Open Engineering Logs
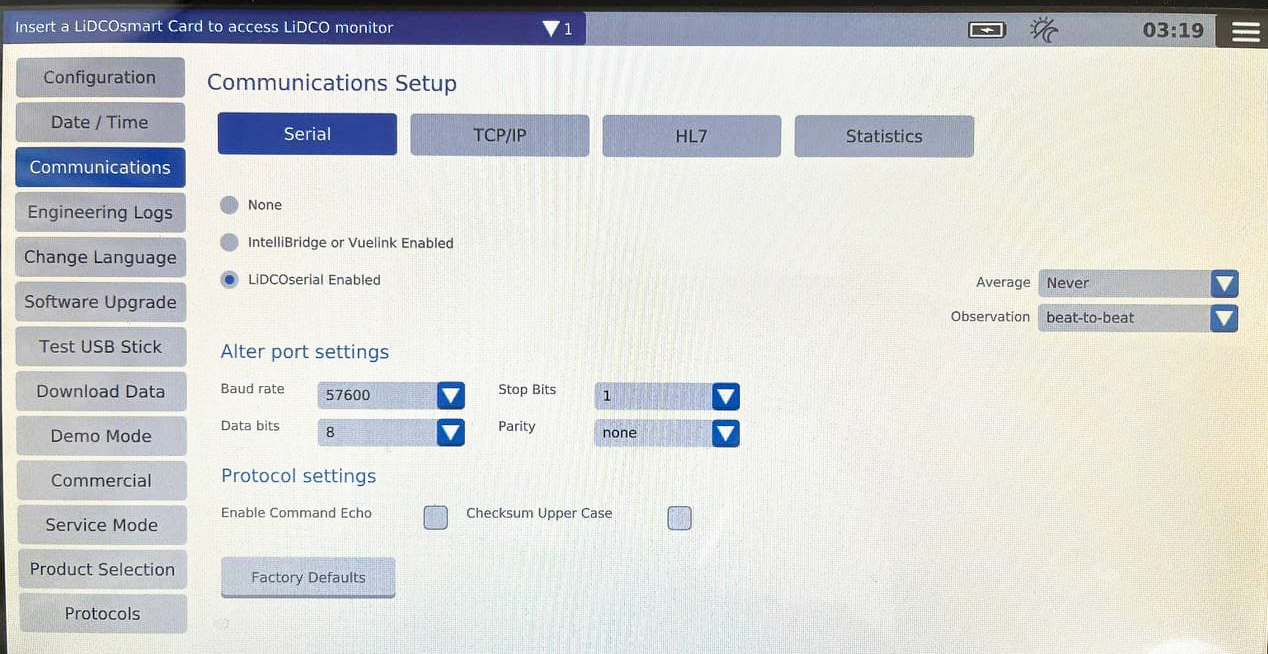The width and height of the screenshot is (1268, 654). click(100, 212)
